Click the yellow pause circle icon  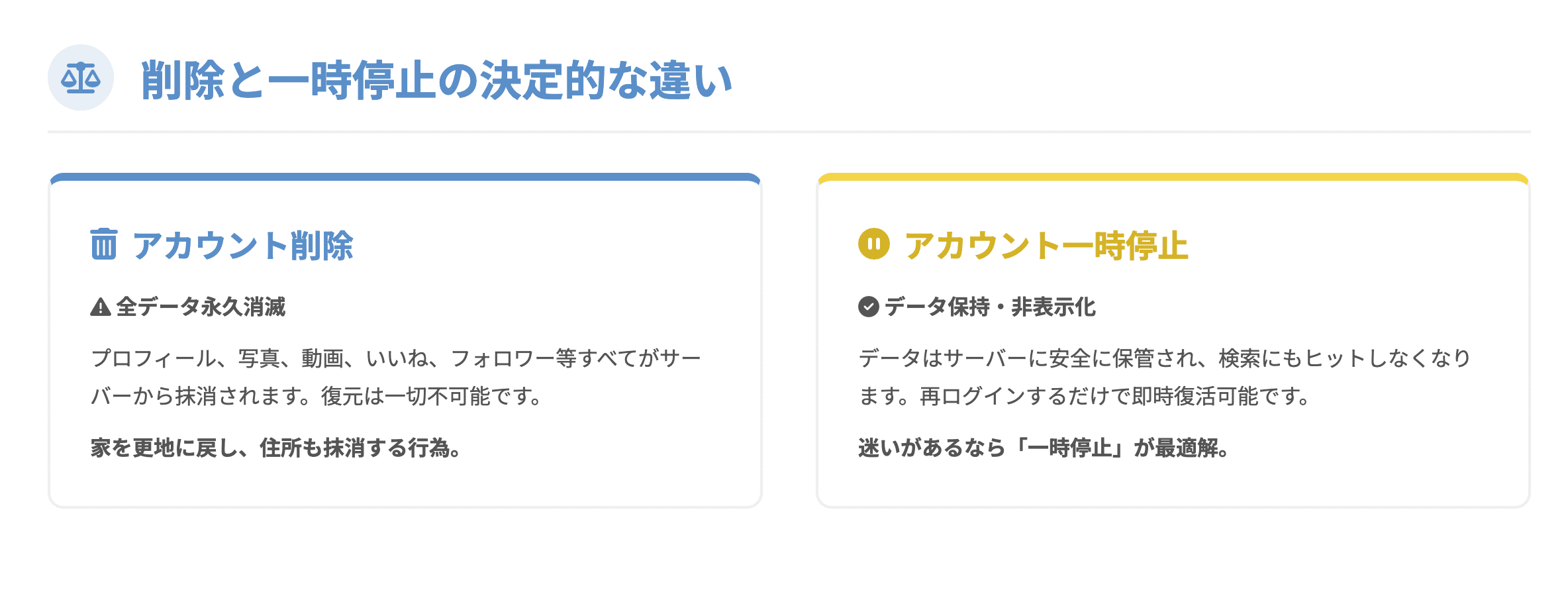click(874, 244)
